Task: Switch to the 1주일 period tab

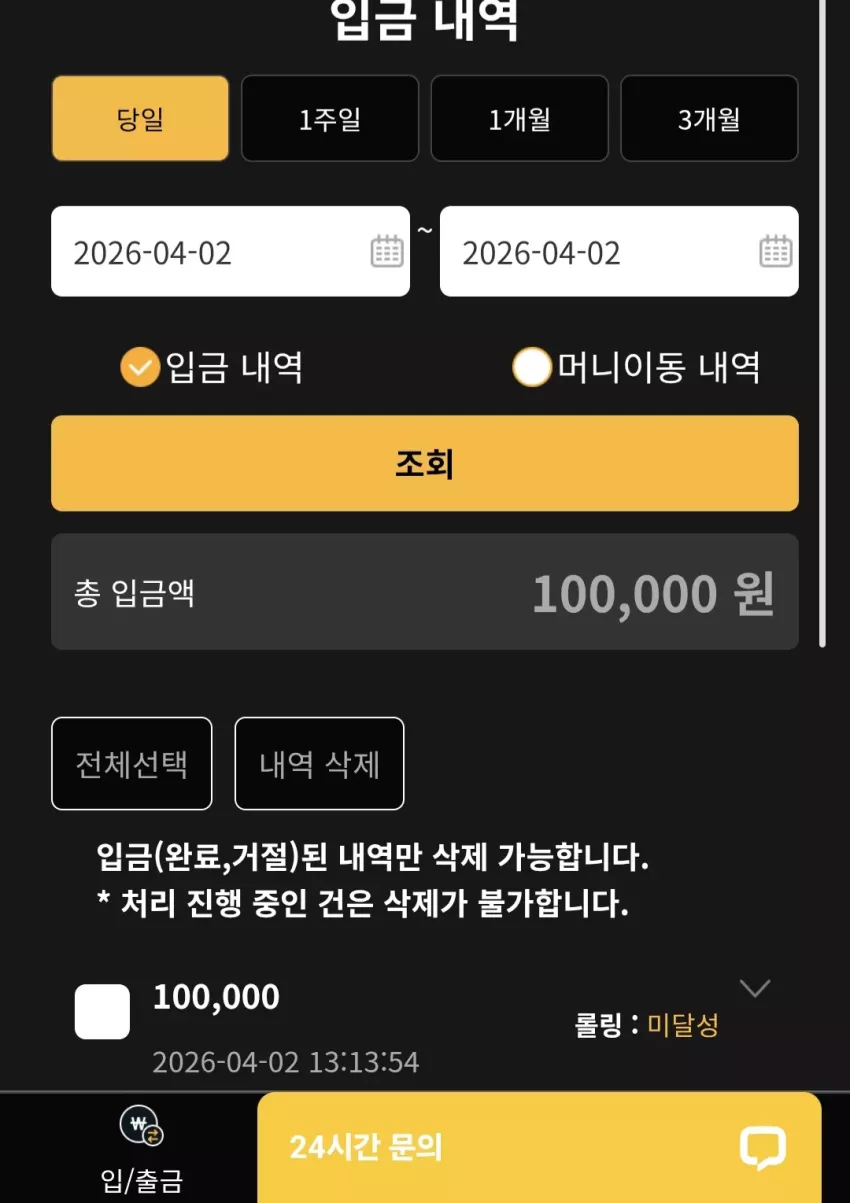Action: tap(330, 118)
